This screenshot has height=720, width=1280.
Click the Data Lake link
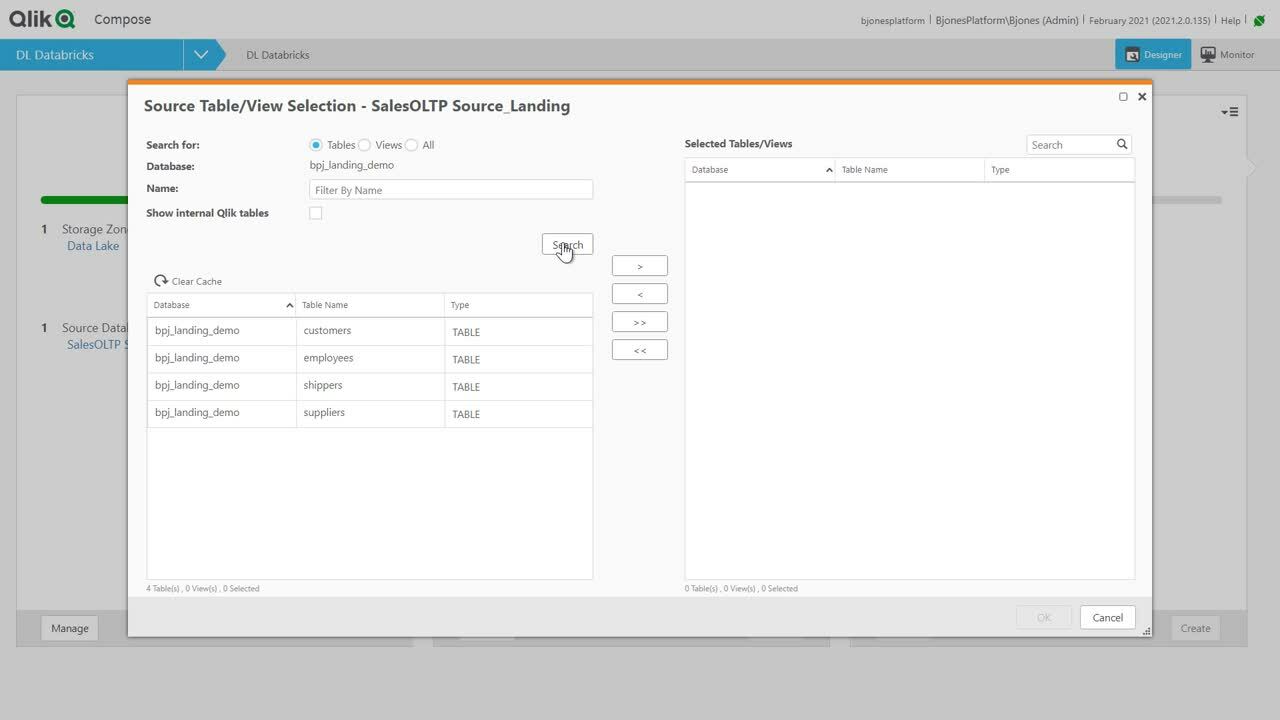point(93,246)
